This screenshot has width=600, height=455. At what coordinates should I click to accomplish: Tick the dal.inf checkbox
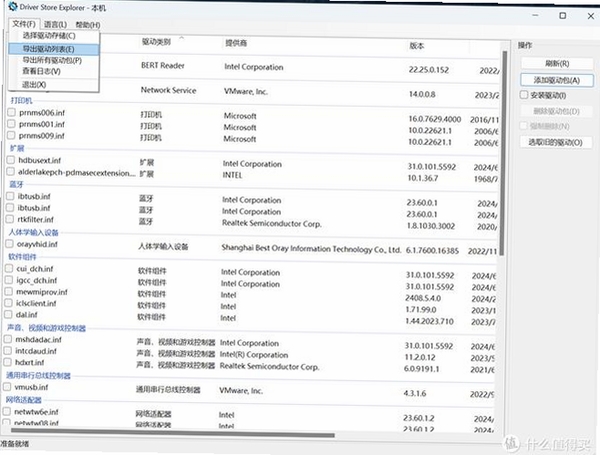pyautogui.click(x=8, y=314)
